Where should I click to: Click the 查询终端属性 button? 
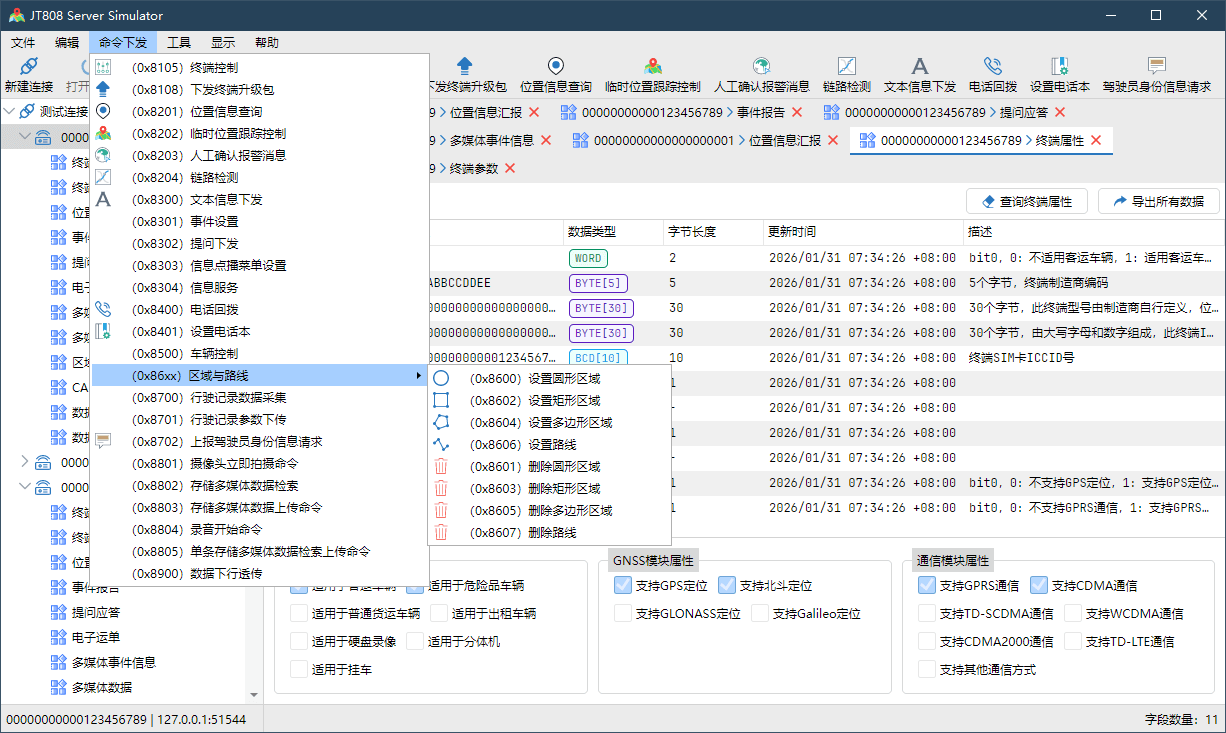[1026, 202]
